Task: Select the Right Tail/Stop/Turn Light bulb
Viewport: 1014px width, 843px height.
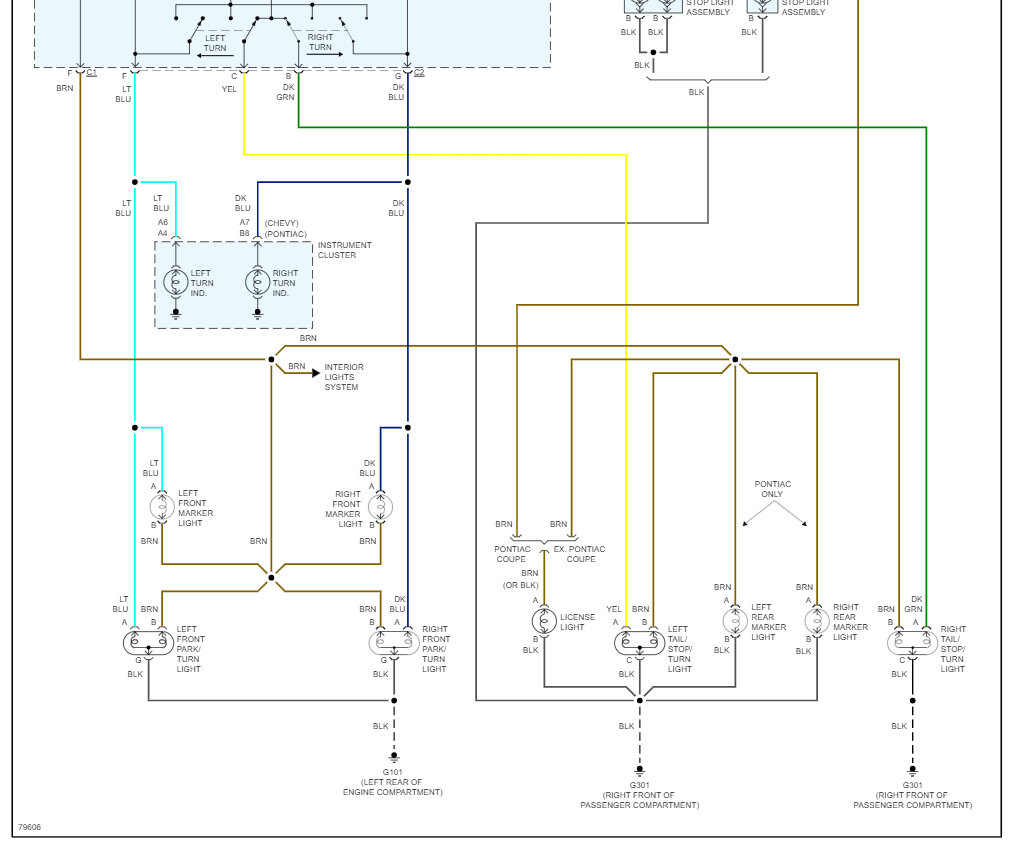Action: click(x=911, y=643)
